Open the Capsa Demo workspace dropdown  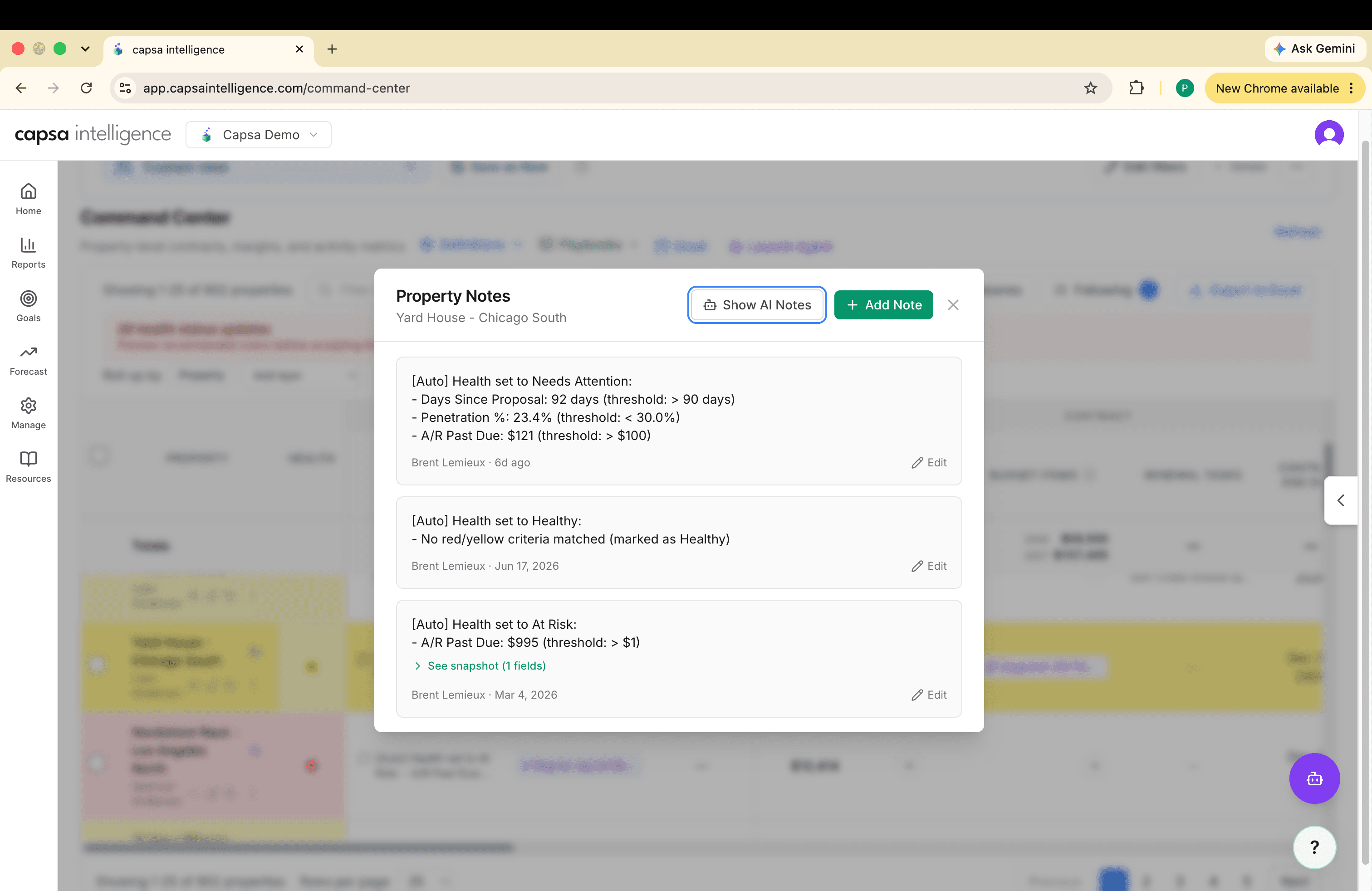click(258, 134)
